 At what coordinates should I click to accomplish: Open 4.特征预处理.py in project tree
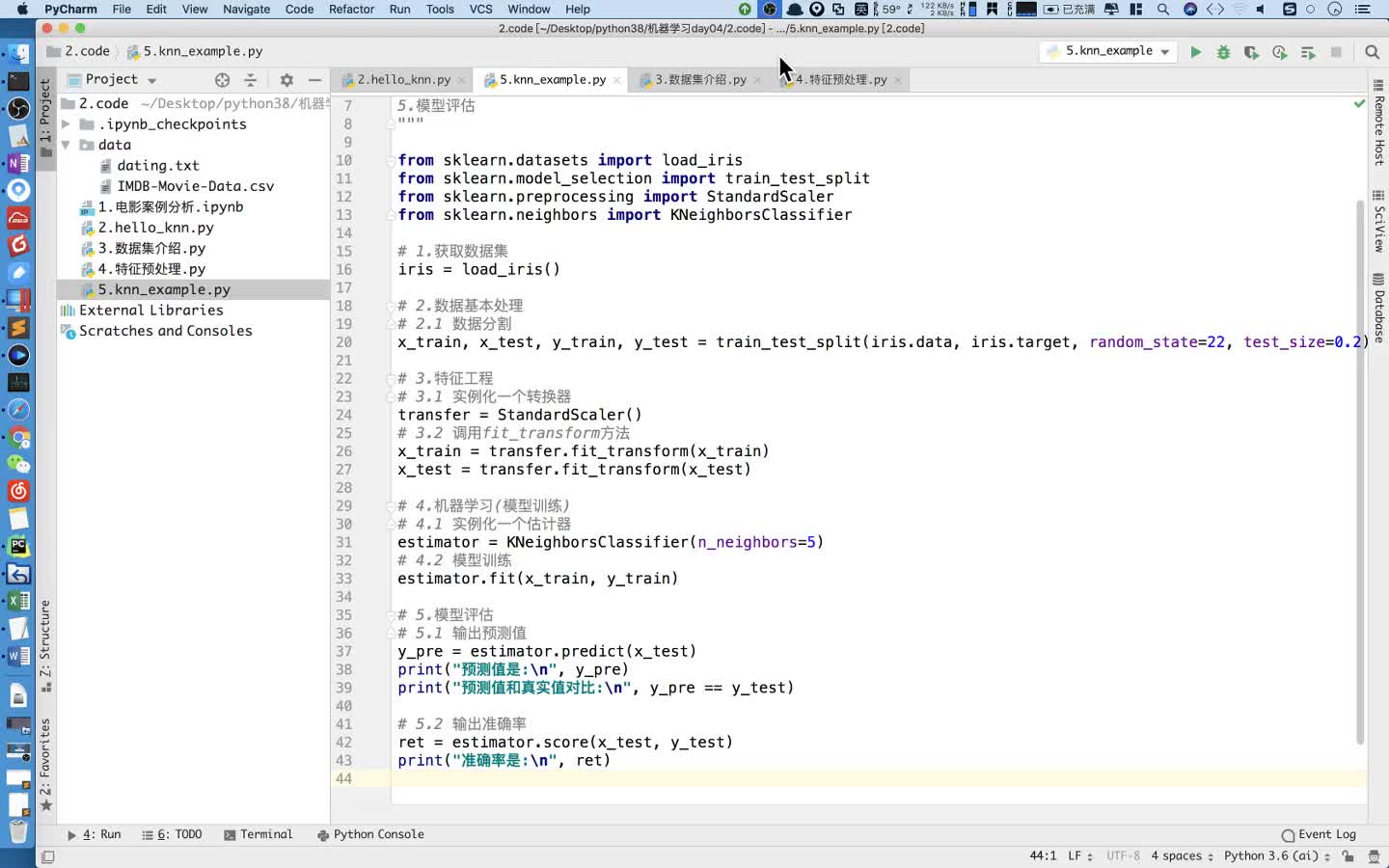151,269
